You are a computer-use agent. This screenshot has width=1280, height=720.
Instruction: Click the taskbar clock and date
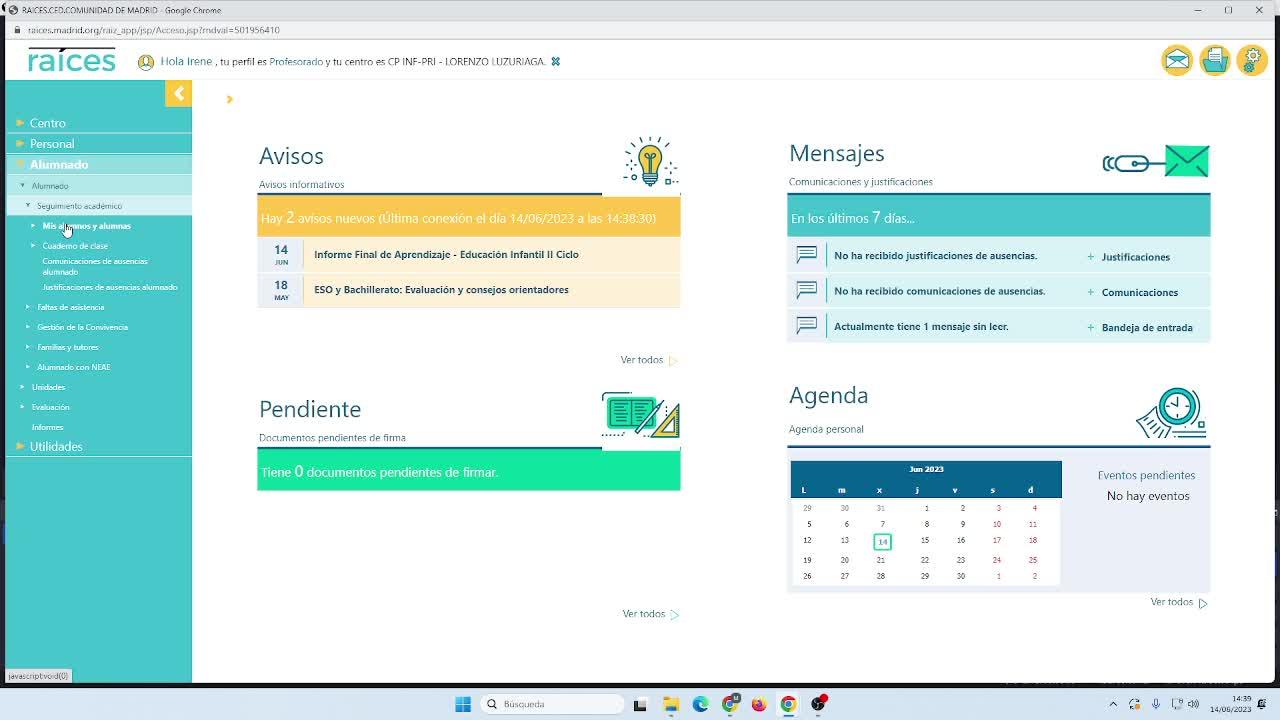coord(1230,704)
